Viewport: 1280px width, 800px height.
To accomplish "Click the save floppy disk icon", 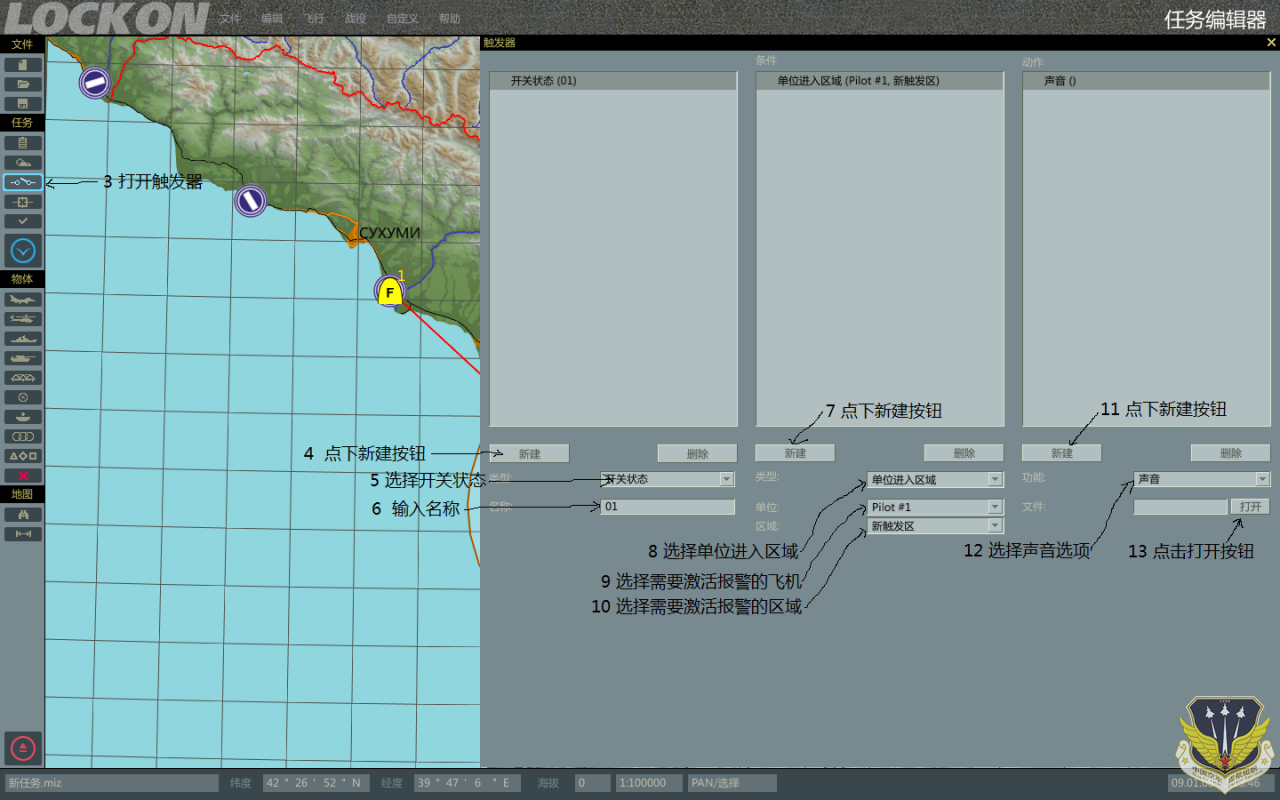I will 22,103.
